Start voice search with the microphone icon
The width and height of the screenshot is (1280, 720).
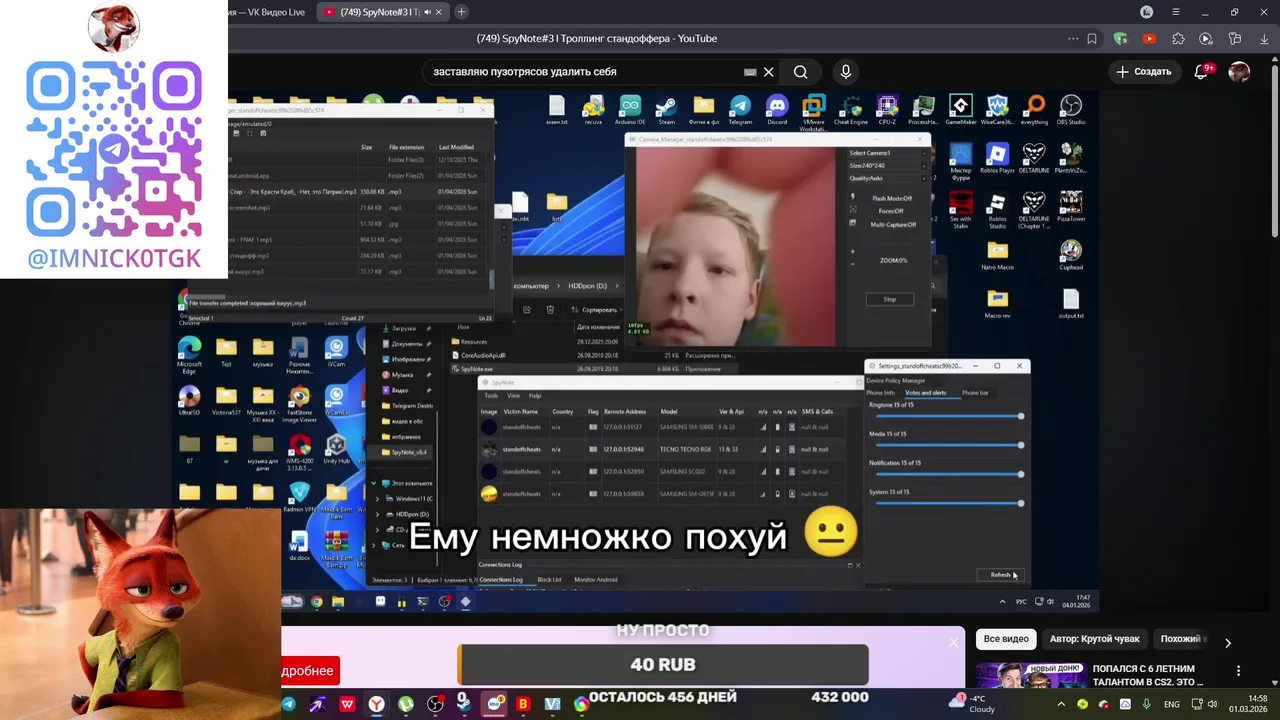(846, 72)
